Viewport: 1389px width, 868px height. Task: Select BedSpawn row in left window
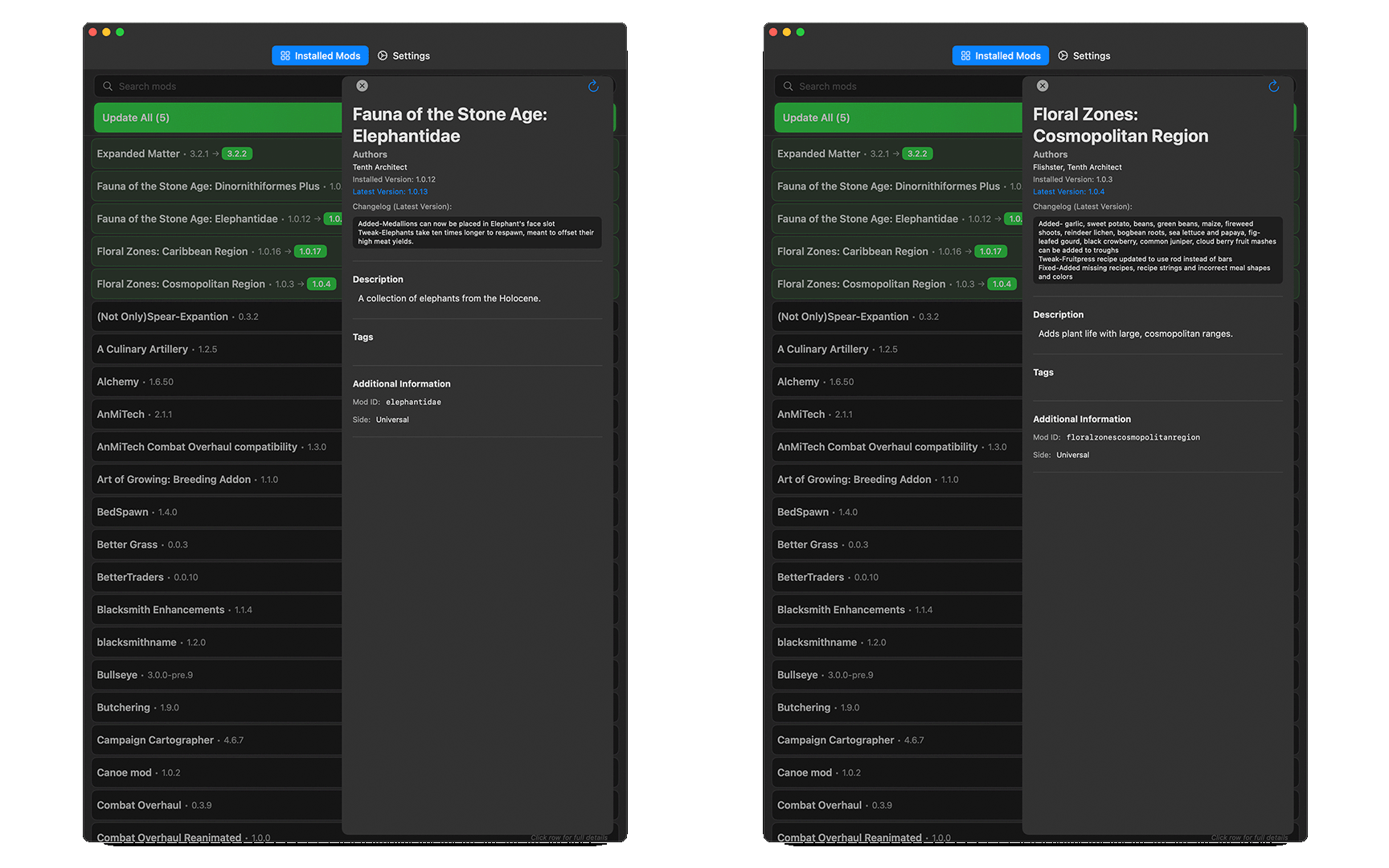(x=217, y=512)
